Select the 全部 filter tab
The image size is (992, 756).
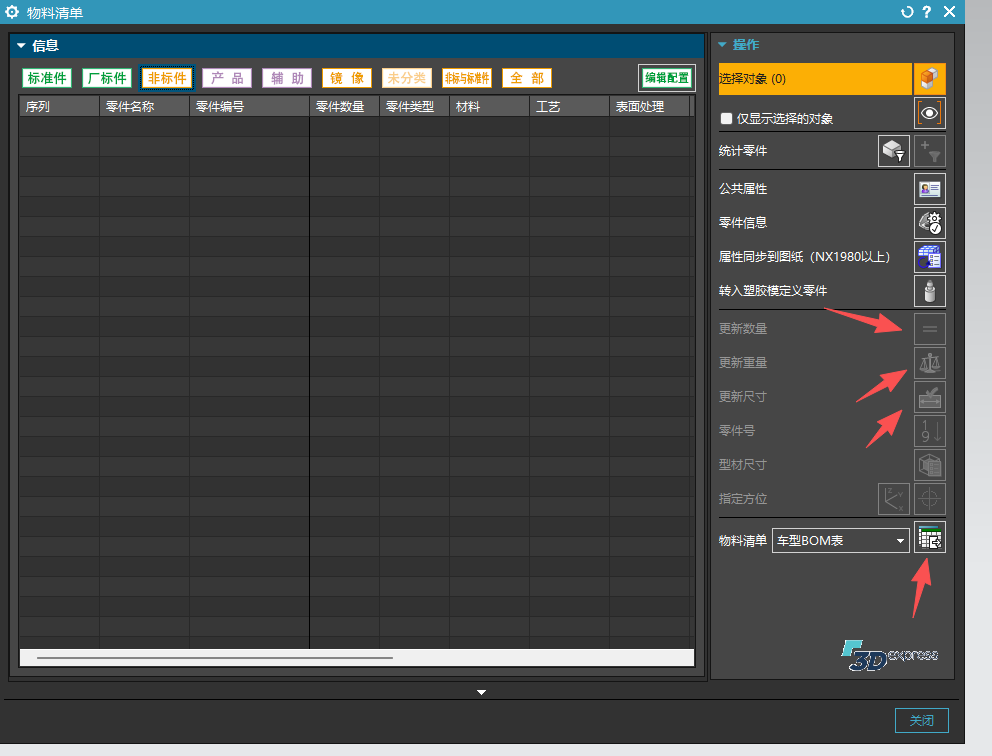pyautogui.click(x=527, y=78)
